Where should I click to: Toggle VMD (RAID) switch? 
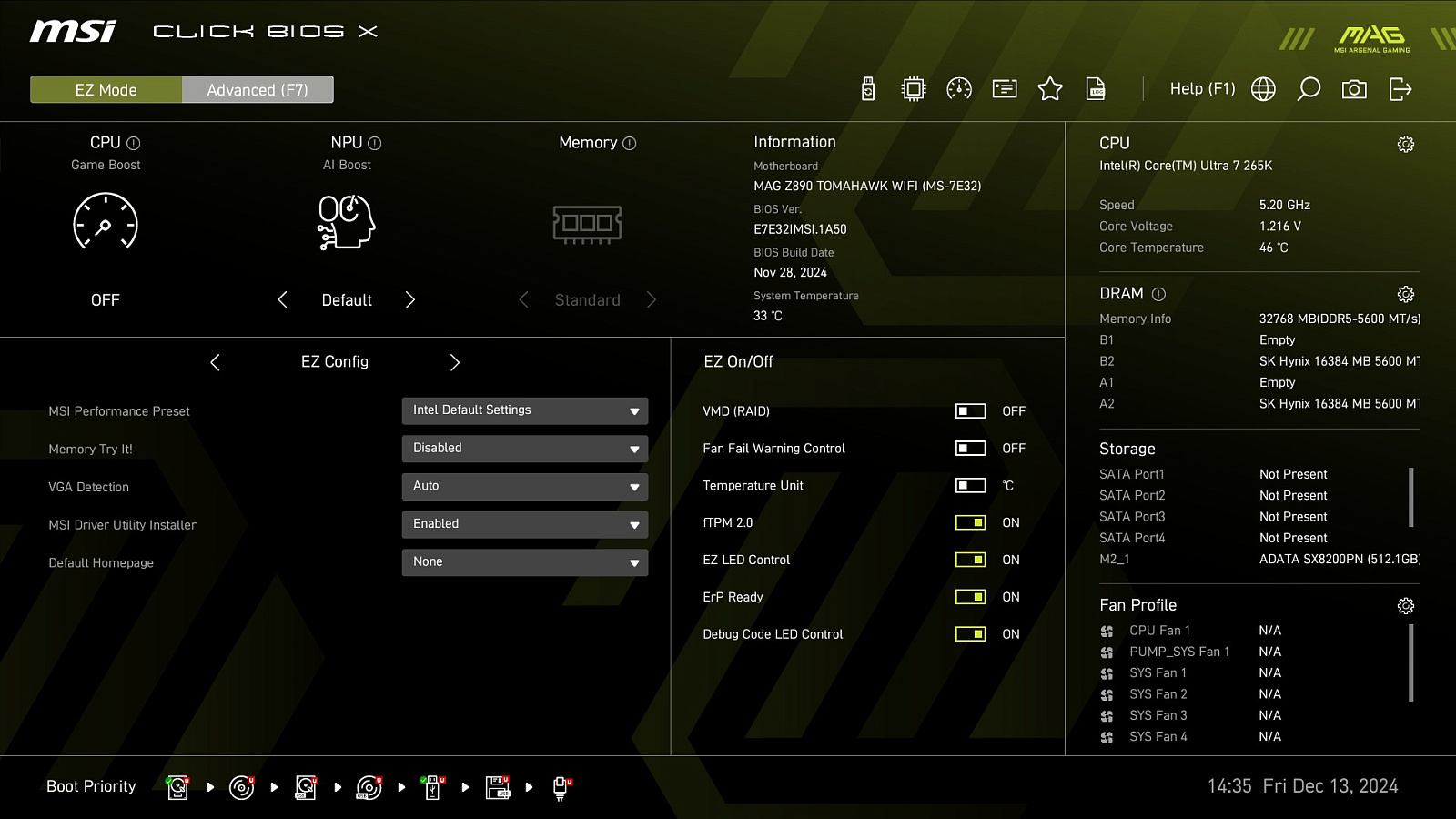(x=970, y=411)
